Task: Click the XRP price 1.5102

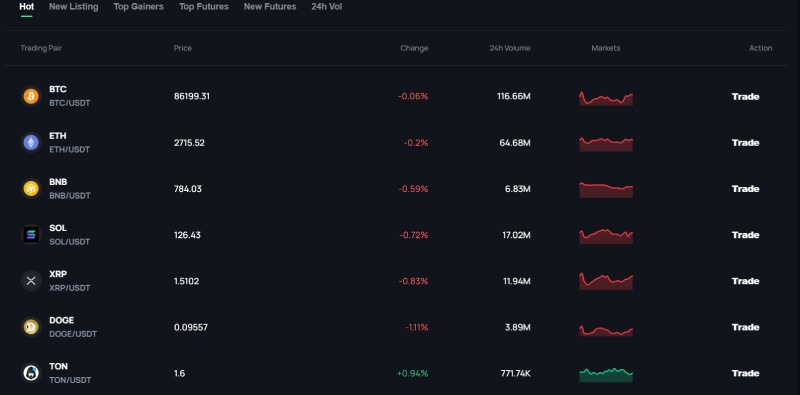Action: click(187, 281)
